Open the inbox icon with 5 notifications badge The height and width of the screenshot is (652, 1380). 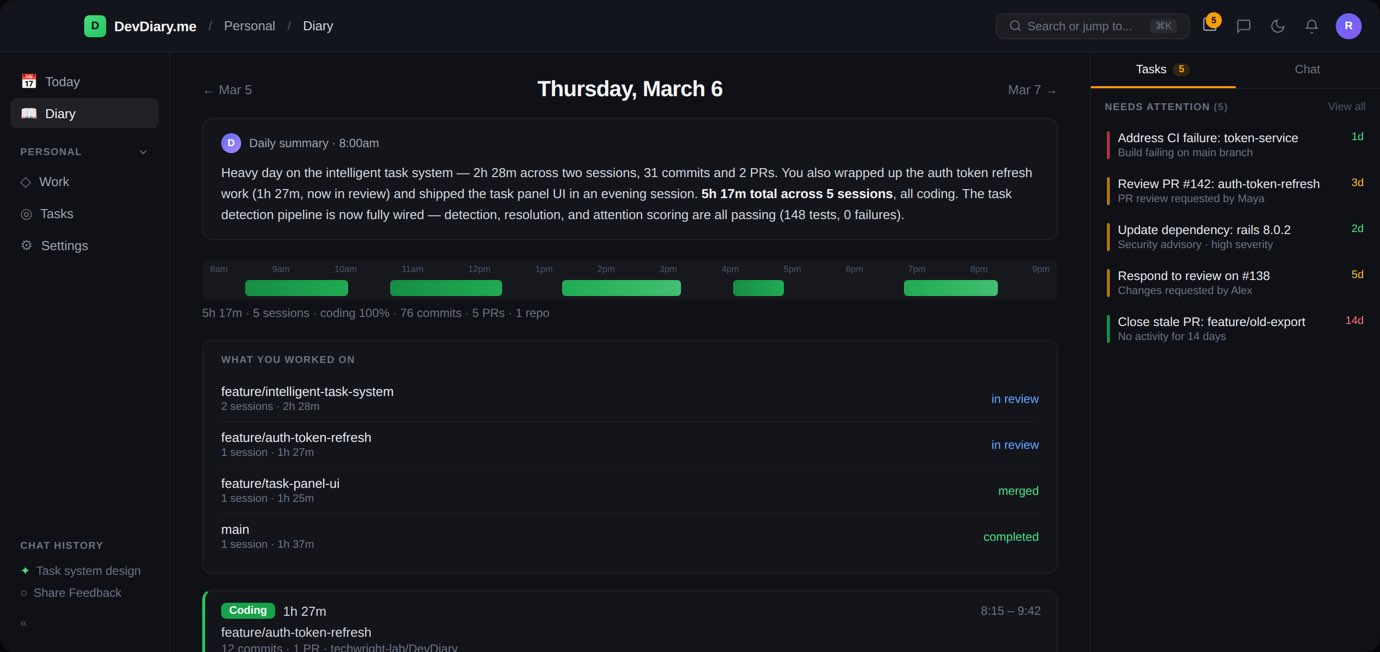[x=1209, y=26]
